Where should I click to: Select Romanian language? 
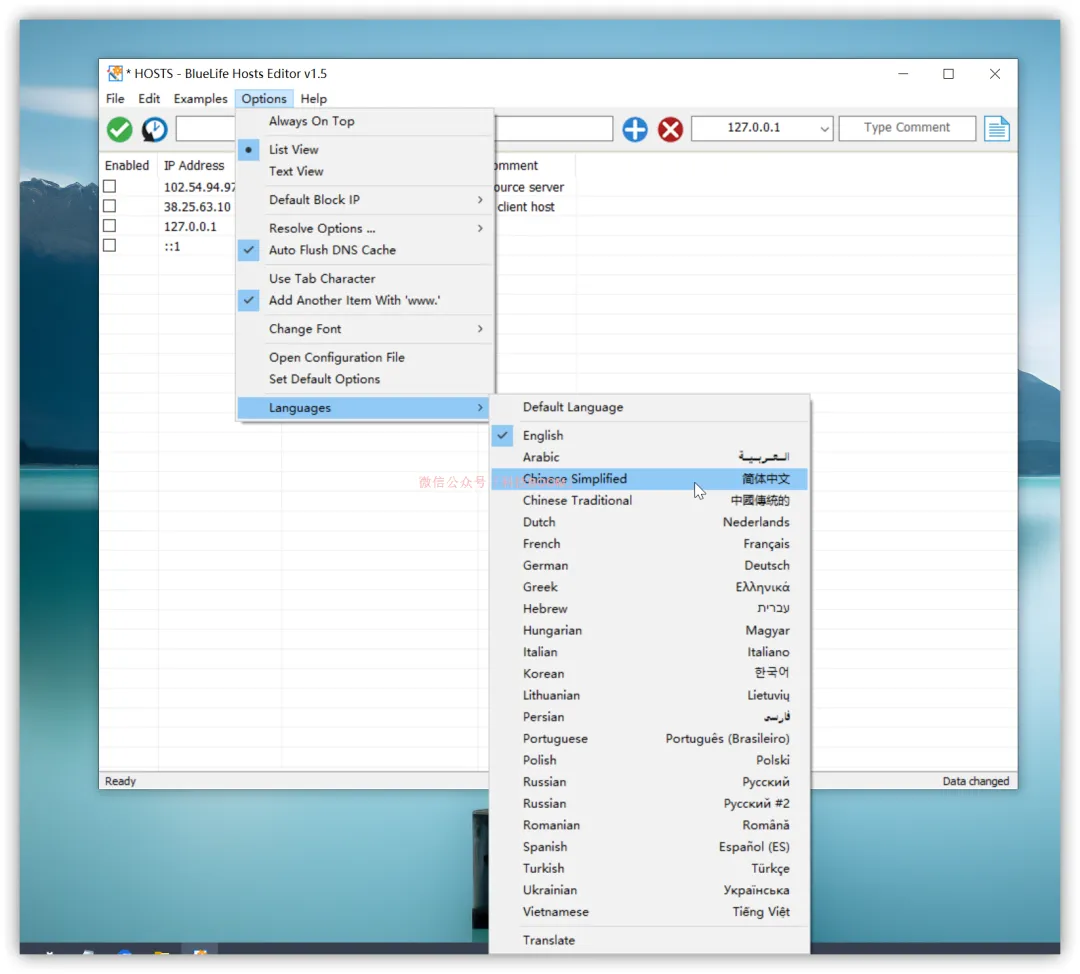(650, 825)
